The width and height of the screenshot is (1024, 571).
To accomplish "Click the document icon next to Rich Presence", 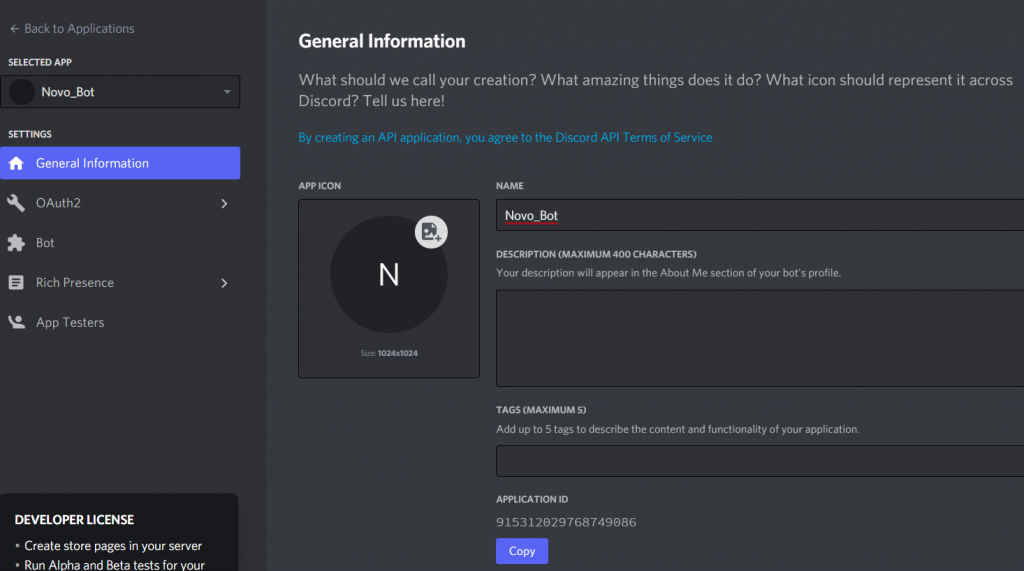I will click(16, 283).
